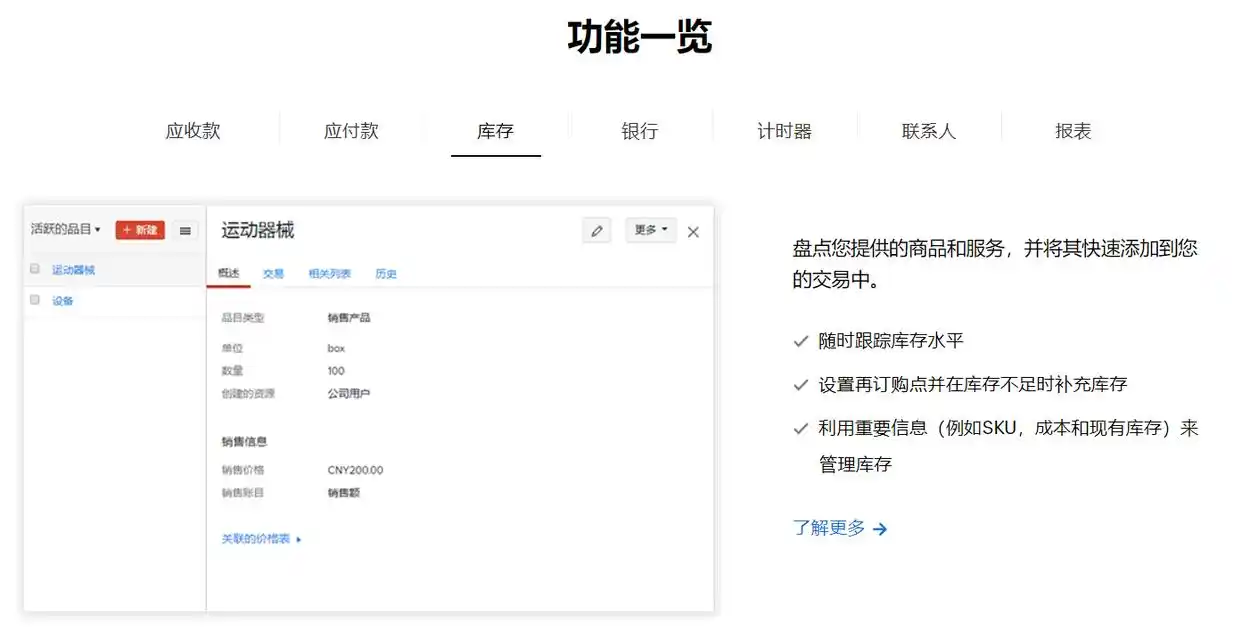This screenshot has width=1242, height=639.
Task: Open the 历史 tab
Action: [387, 272]
